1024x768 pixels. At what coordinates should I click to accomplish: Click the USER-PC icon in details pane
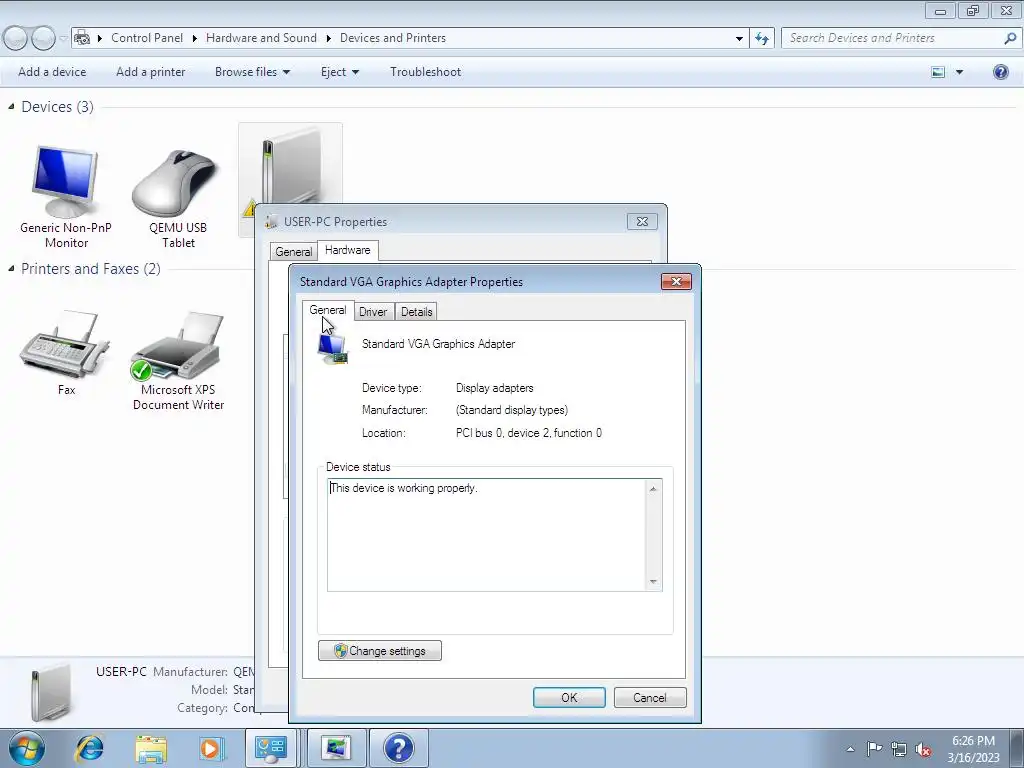(51, 693)
